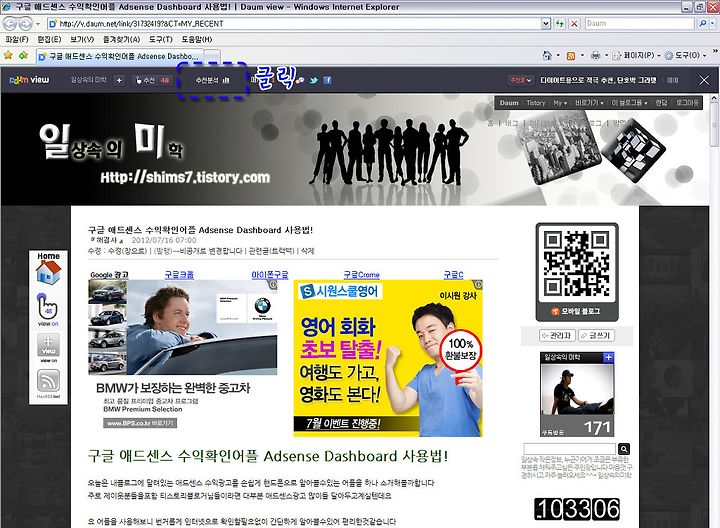Click the Daum search box in IE
This screenshot has width=720, height=528.
[x=640, y=23]
